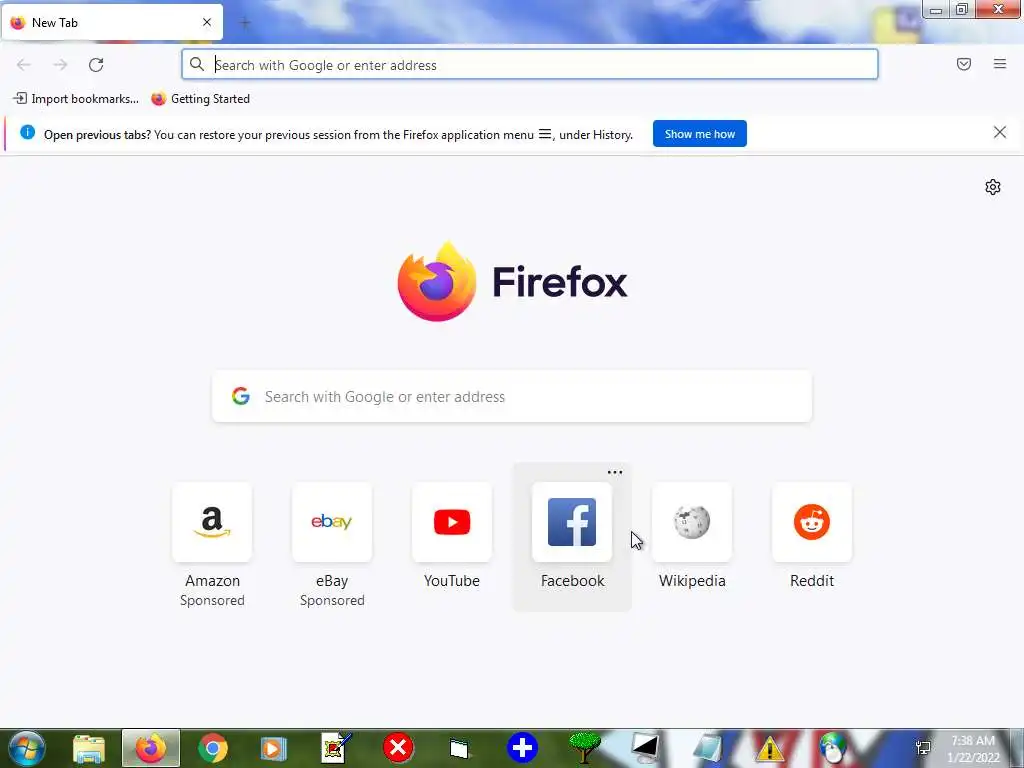This screenshot has width=1024, height=768.
Task: Dismiss the Open previous tabs notification
Action: (x=1000, y=133)
